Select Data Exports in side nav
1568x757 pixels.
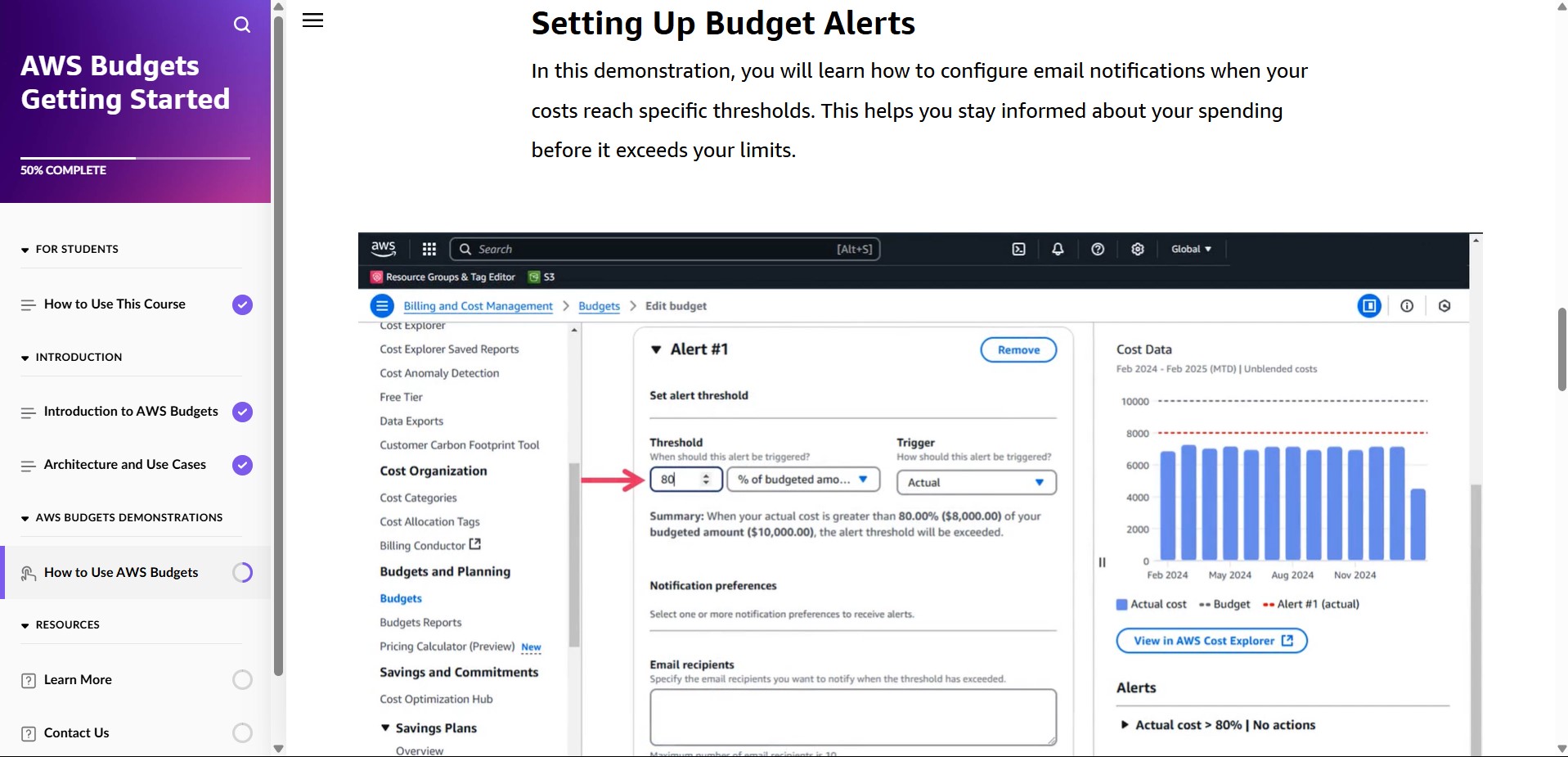(411, 421)
